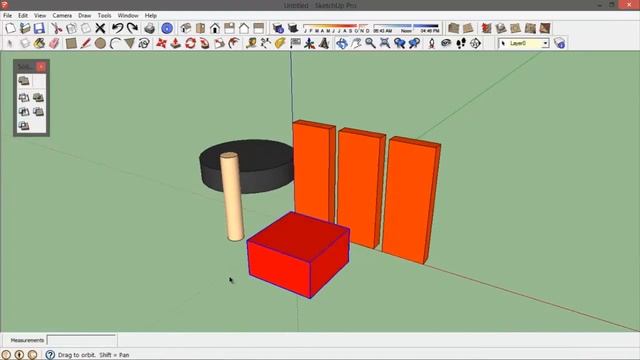Viewport: 640px width, 360px height.
Task: Click the Paste icon
Action: [x=86, y=28]
